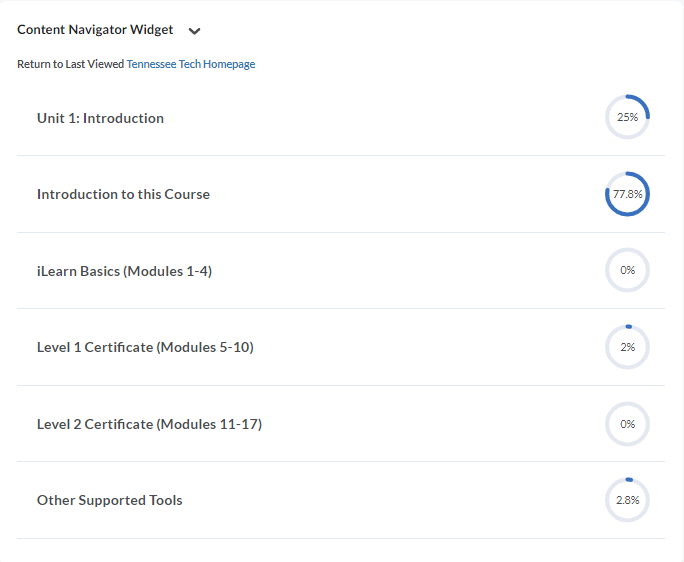The image size is (684, 562).
Task: Open Level 2 Certificate (Modules 11-17)
Action: [149, 424]
